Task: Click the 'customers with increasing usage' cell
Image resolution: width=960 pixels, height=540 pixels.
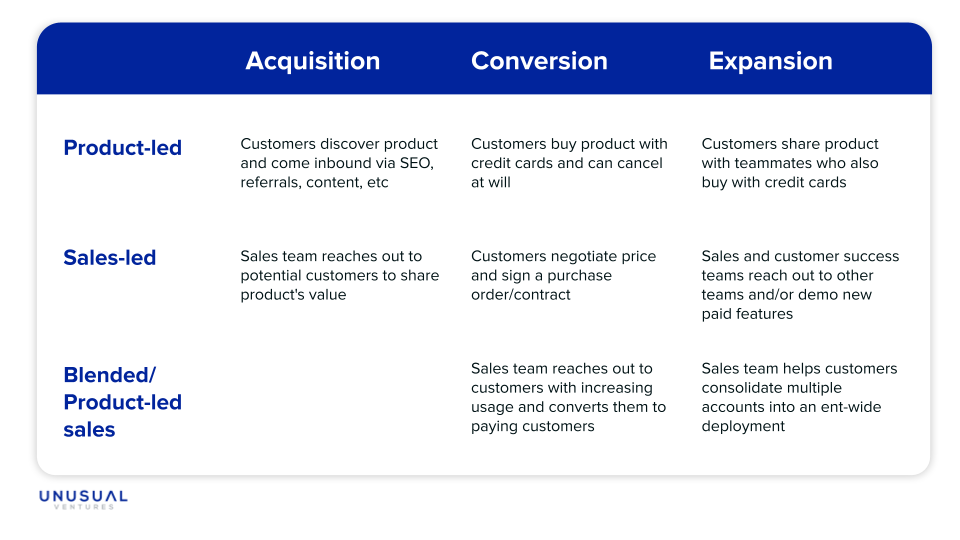Action: (568, 397)
